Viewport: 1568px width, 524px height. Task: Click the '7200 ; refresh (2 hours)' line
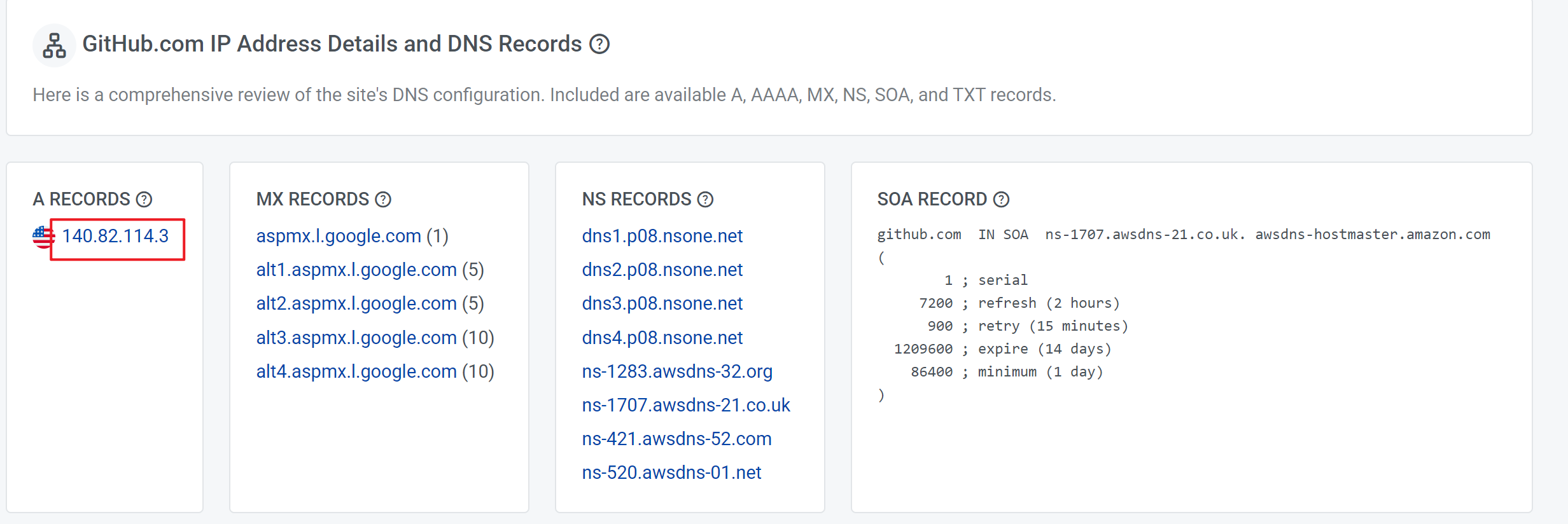tap(1019, 303)
